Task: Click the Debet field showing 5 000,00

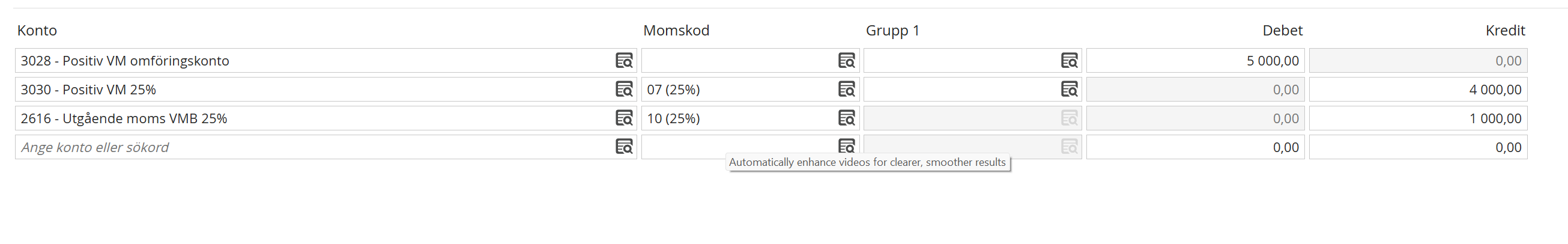Action: (x=1195, y=61)
